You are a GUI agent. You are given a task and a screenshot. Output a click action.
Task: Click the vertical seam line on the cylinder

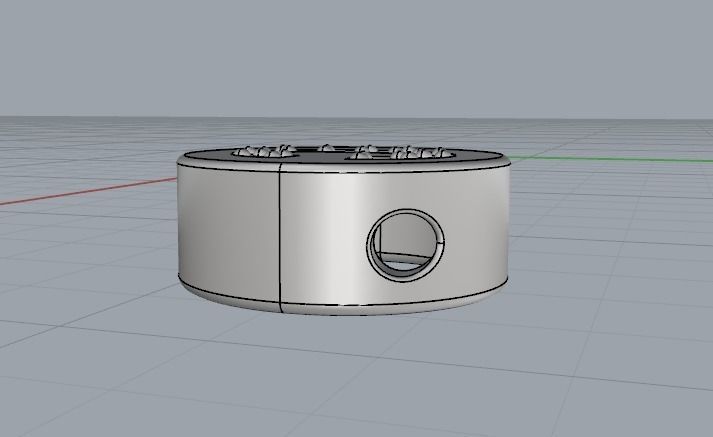(280, 238)
